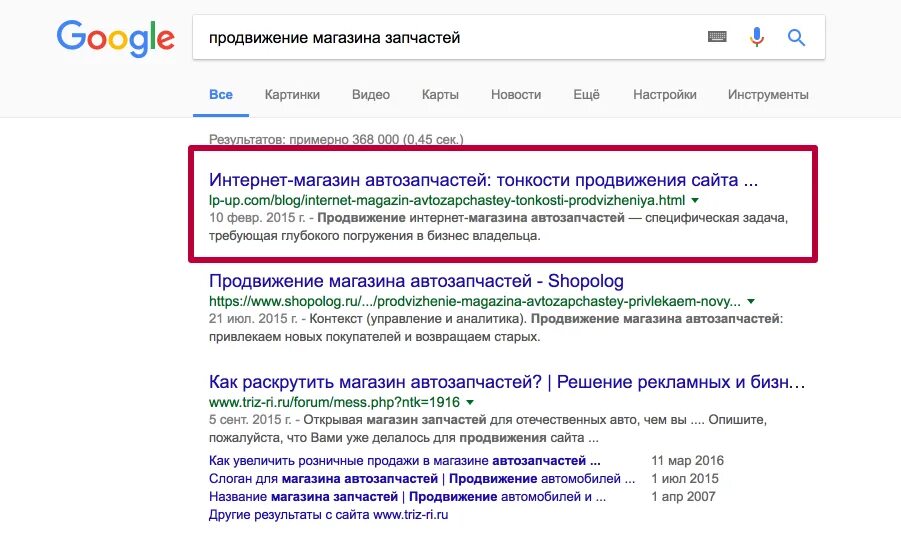Select the Все tab
The image size is (901, 548).
click(x=221, y=95)
